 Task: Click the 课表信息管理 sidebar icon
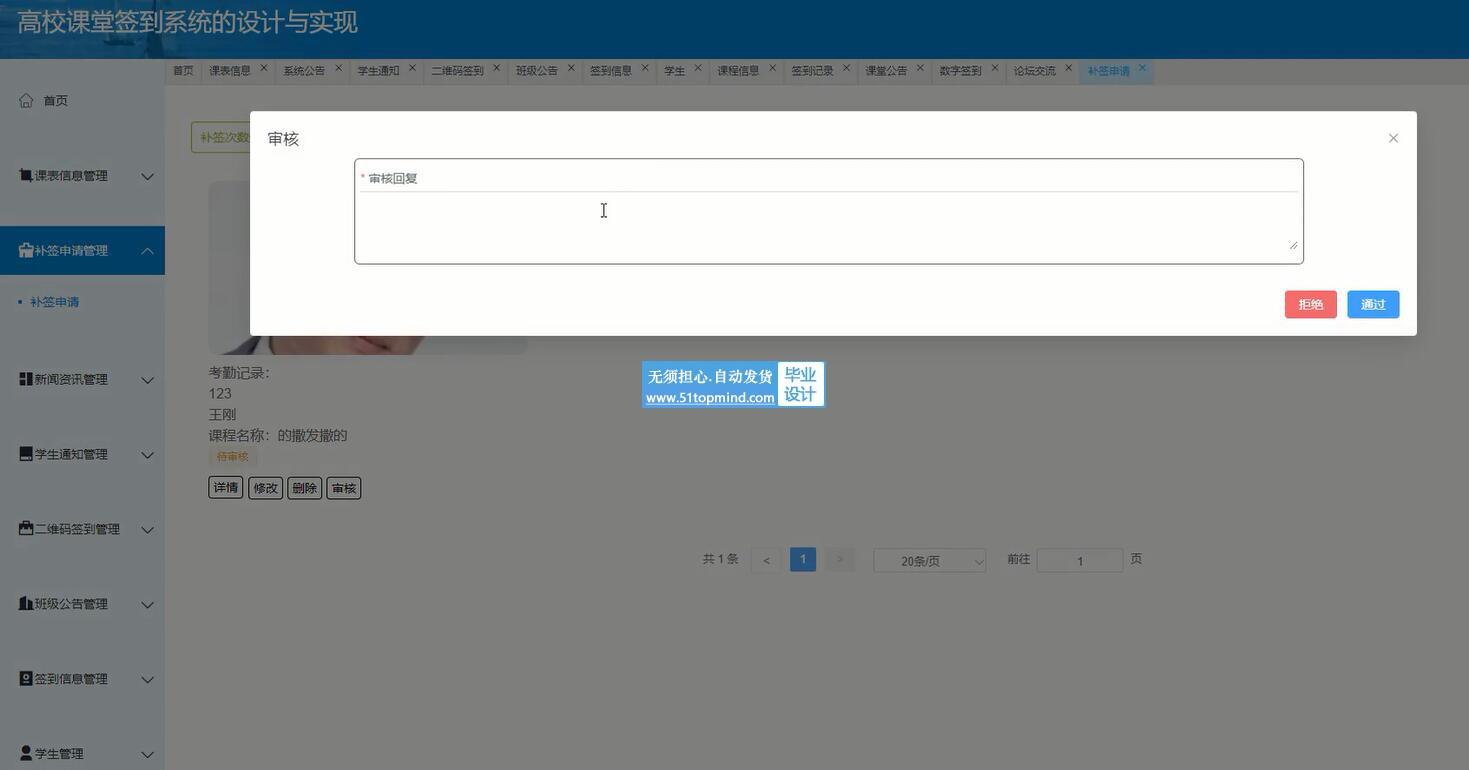point(26,176)
